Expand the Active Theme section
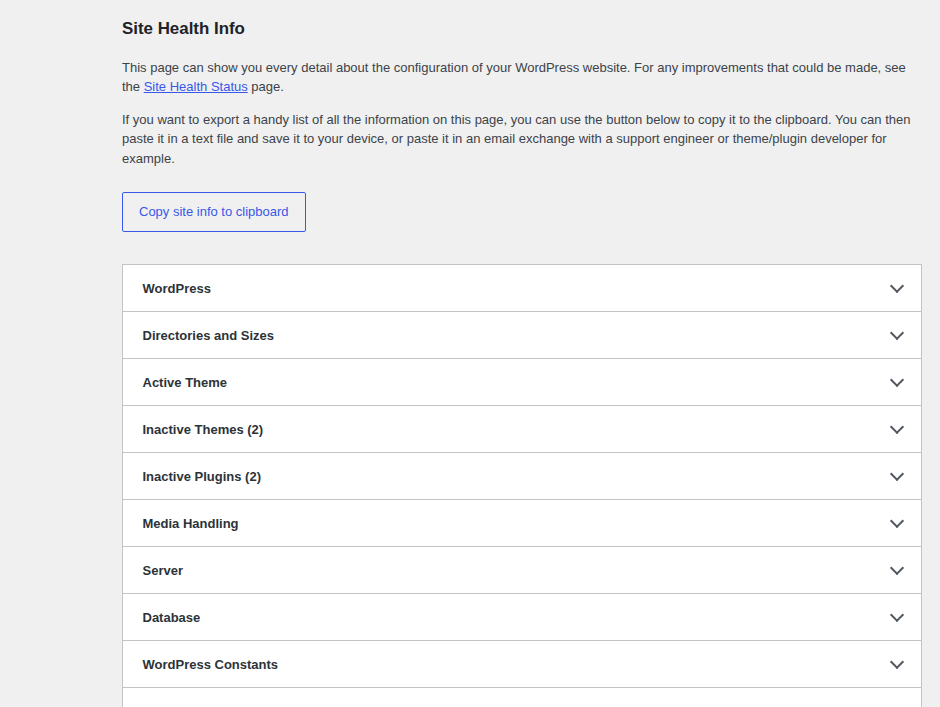Screen dimensions: 940x707 [522, 383]
